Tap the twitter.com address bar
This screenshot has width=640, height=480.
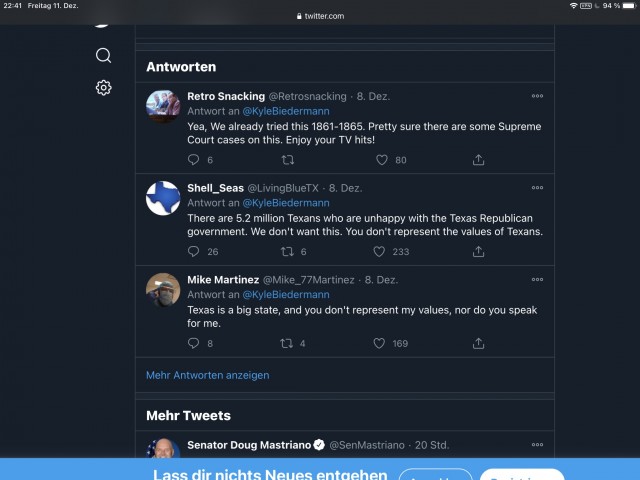(x=320, y=16)
